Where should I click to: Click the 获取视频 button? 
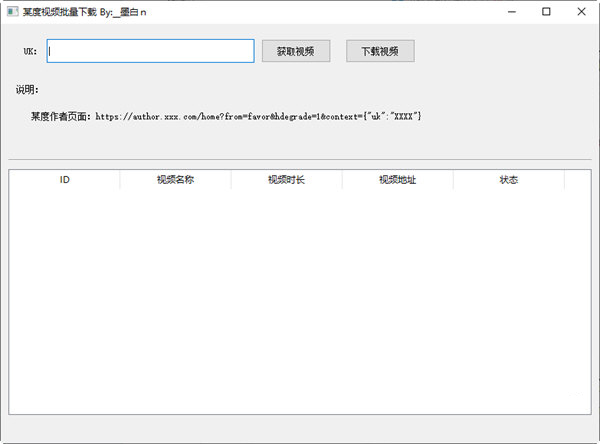click(296, 51)
